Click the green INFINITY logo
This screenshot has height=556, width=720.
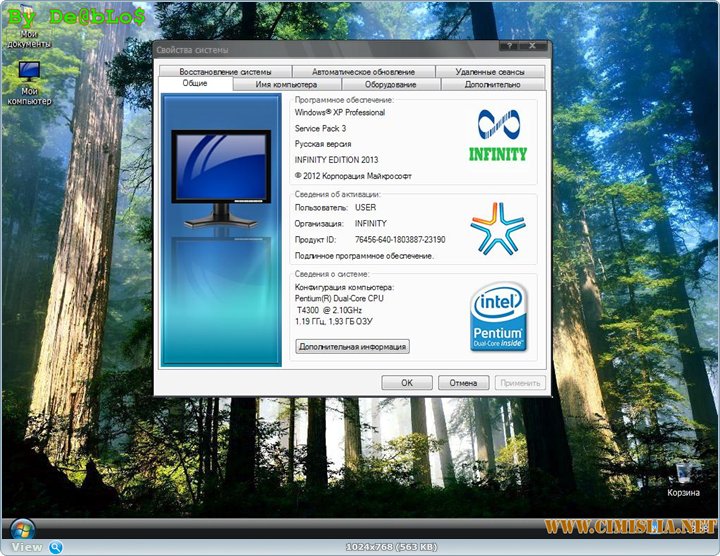[x=498, y=135]
